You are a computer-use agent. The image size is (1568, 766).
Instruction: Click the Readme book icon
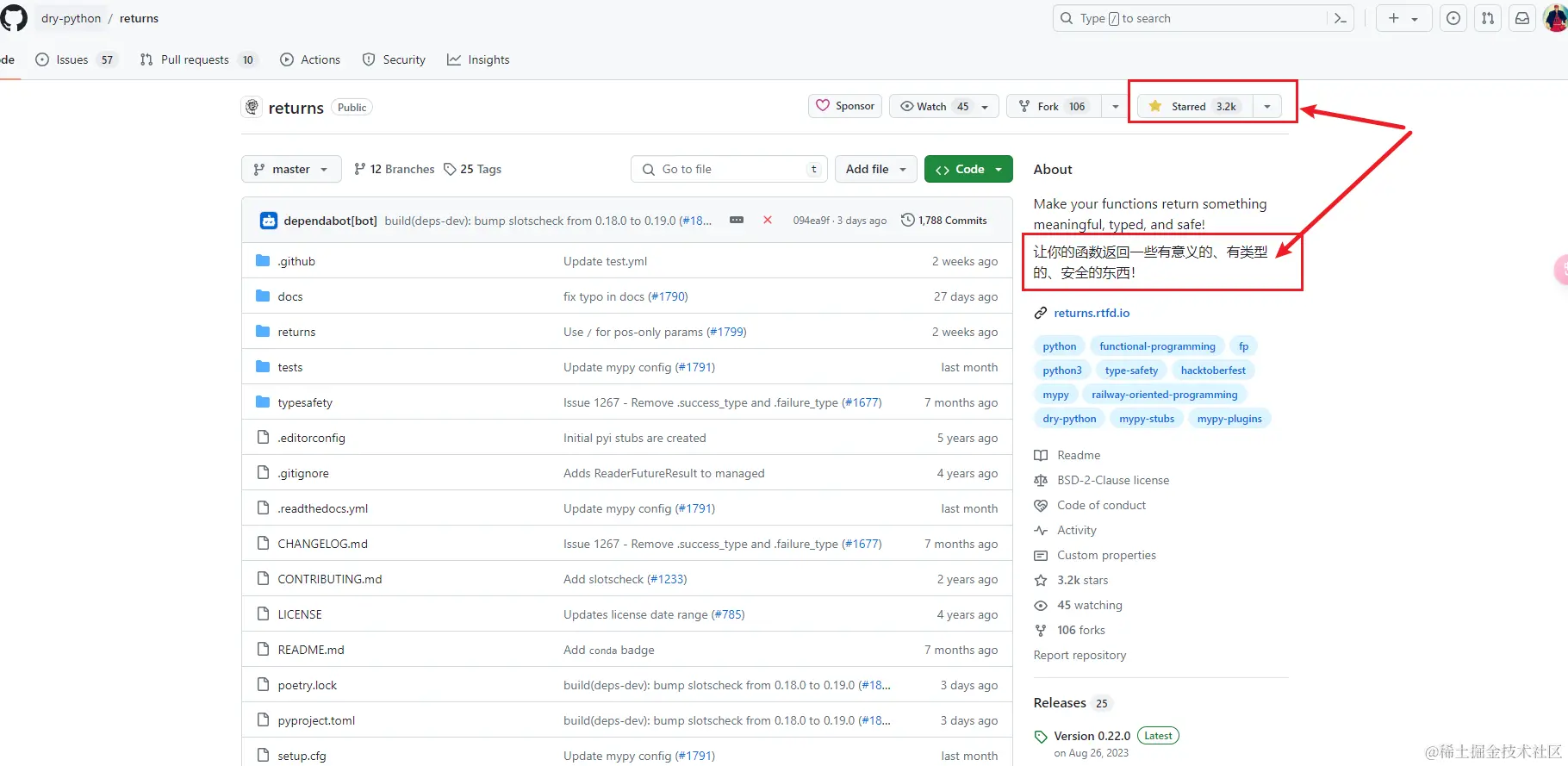point(1041,455)
